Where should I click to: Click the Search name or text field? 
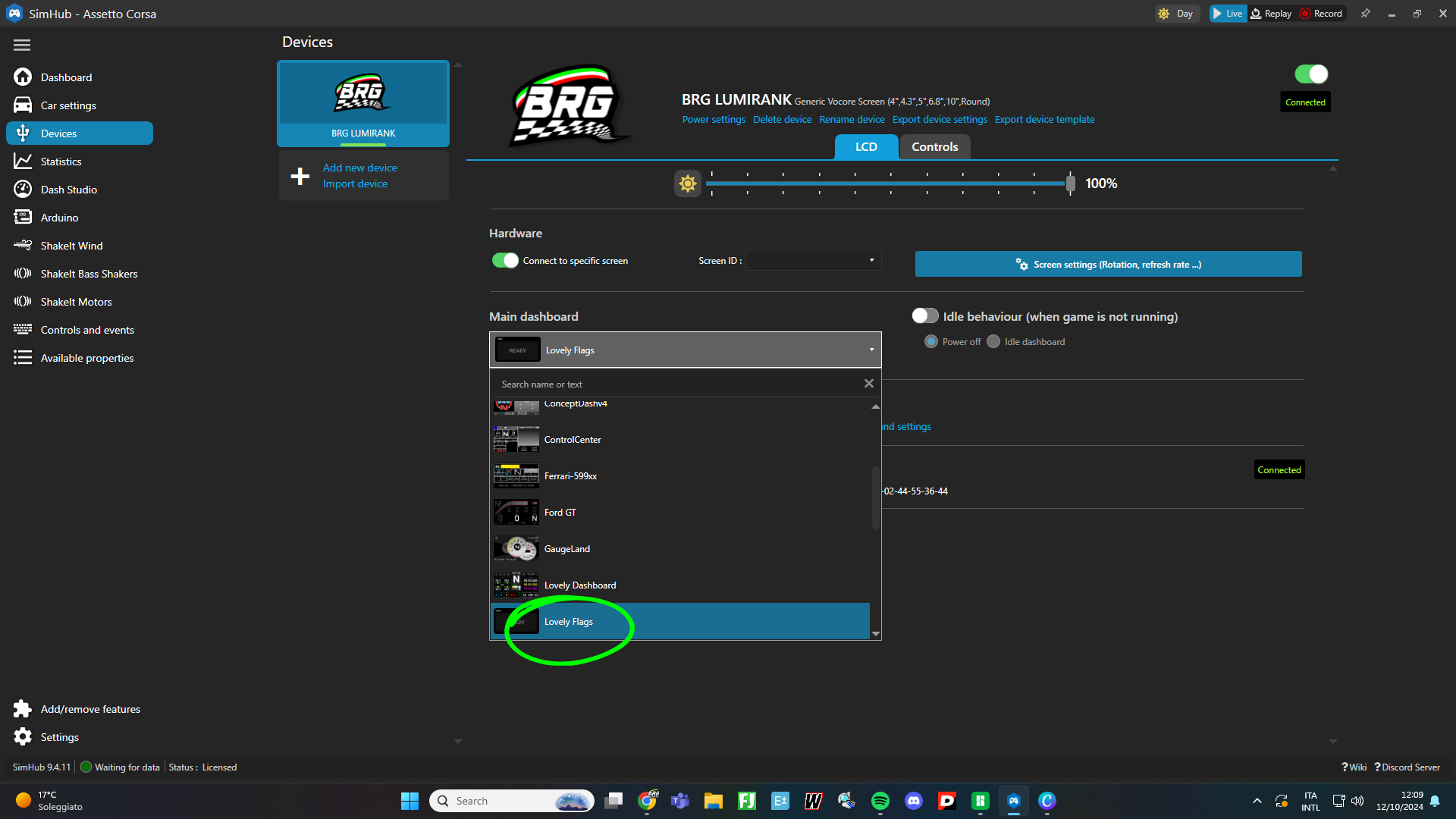679,384
